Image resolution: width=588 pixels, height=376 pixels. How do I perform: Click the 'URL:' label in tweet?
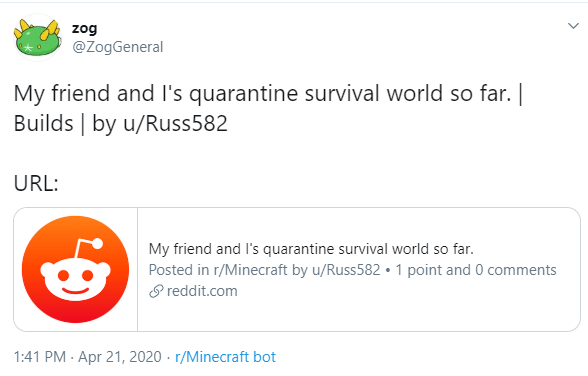pos(36,184)
